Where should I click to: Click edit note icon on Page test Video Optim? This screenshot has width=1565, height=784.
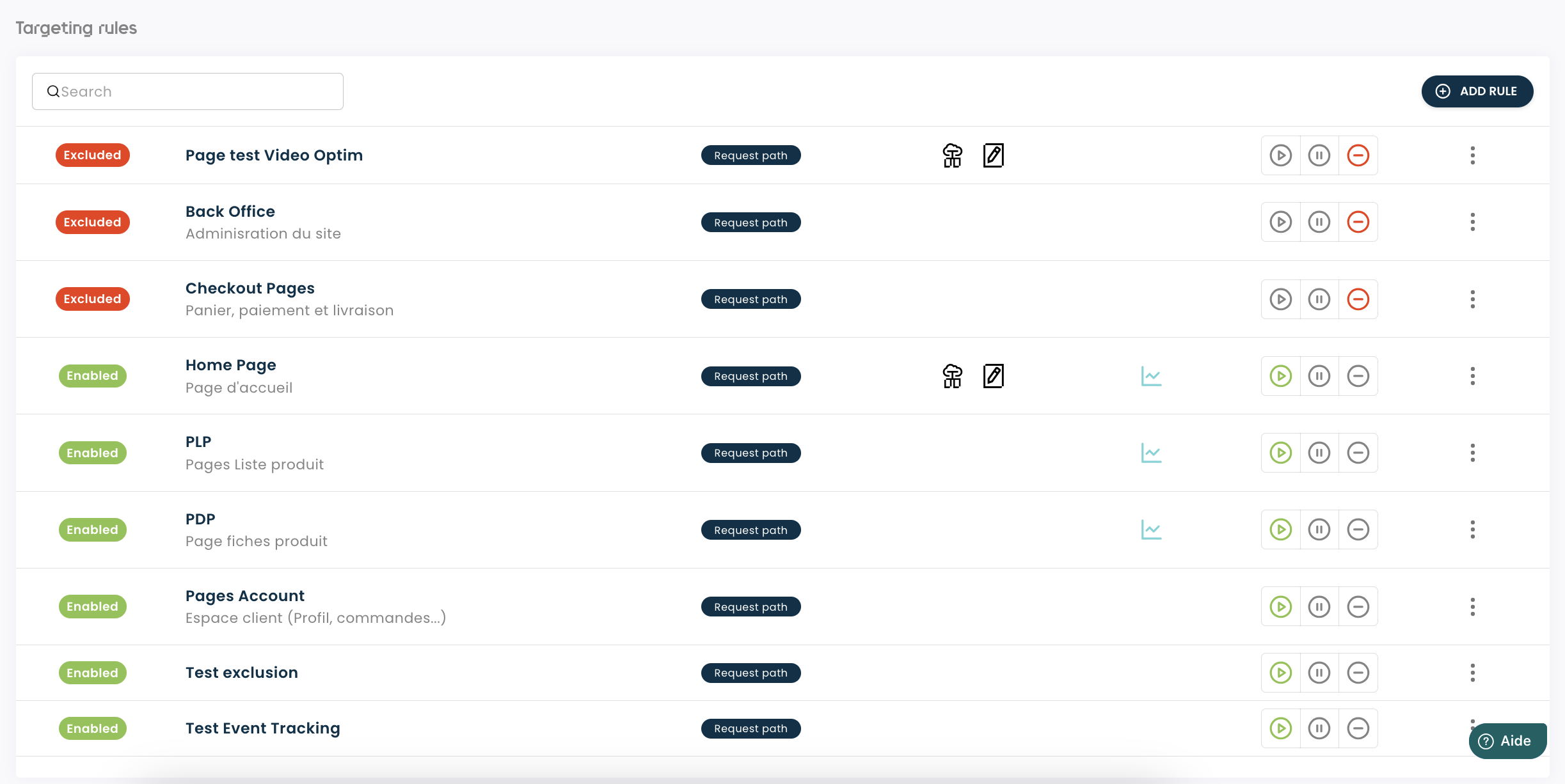[993, 155]
